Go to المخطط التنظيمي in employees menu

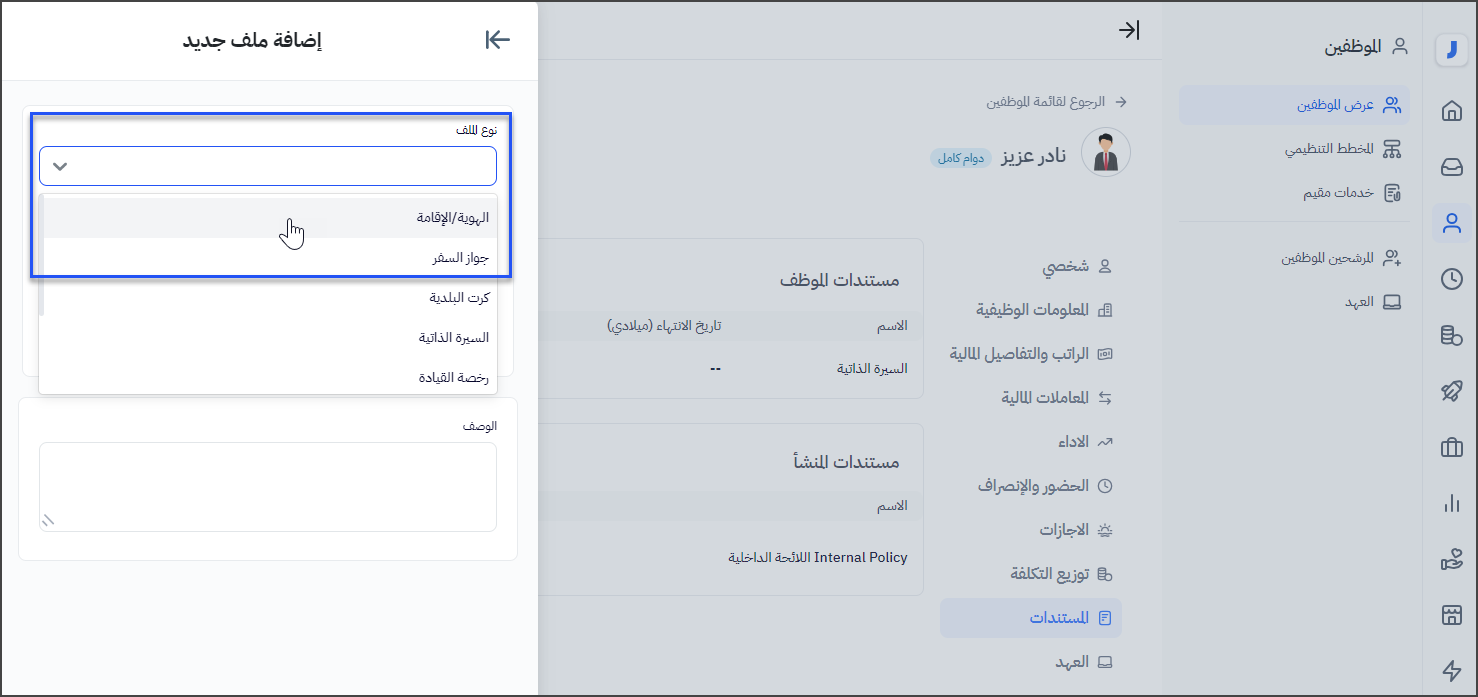[1329, 149]
